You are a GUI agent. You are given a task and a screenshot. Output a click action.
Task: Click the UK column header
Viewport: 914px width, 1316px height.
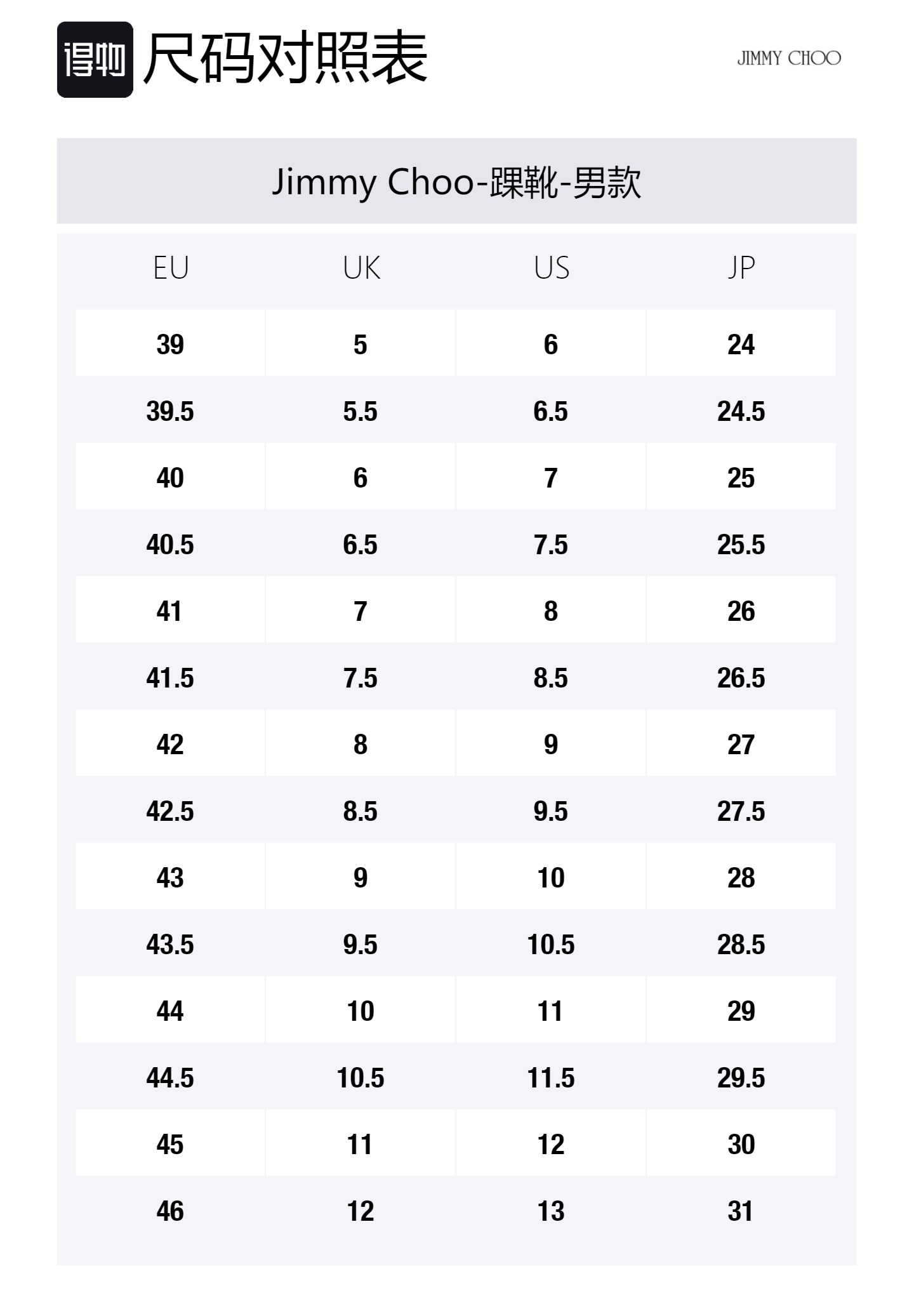pyautogui.click(x=361, y=268)
